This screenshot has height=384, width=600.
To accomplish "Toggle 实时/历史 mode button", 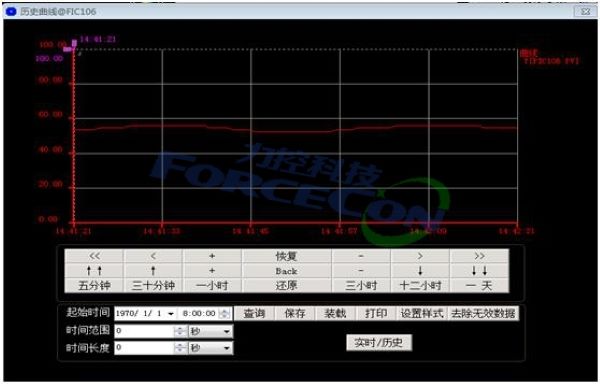I will [x=379, y=343].
